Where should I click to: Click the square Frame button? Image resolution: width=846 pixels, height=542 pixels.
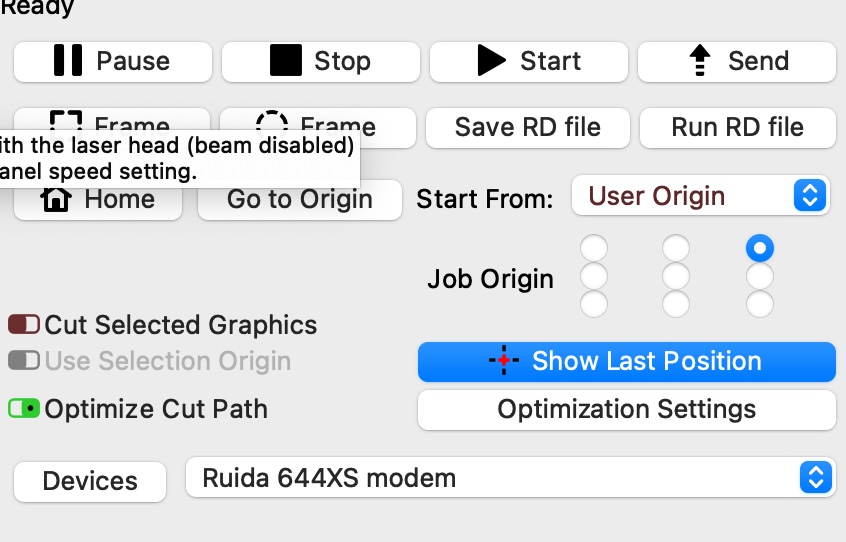coord(112,119)
